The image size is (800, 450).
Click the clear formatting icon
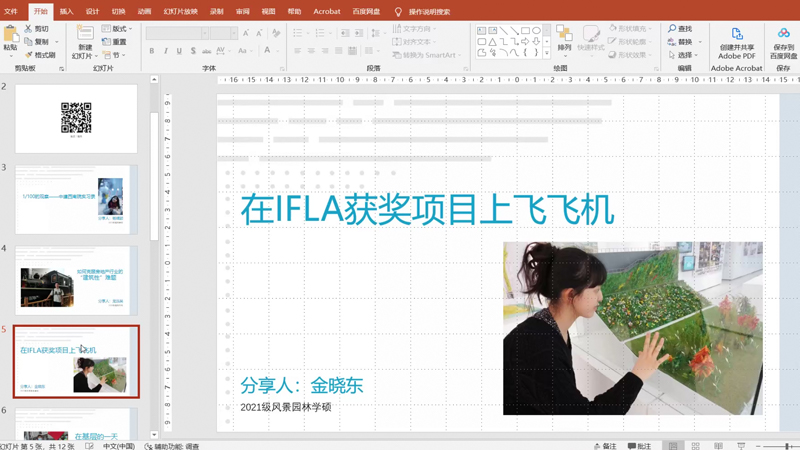pyautogui.click(x=276, y=33)
